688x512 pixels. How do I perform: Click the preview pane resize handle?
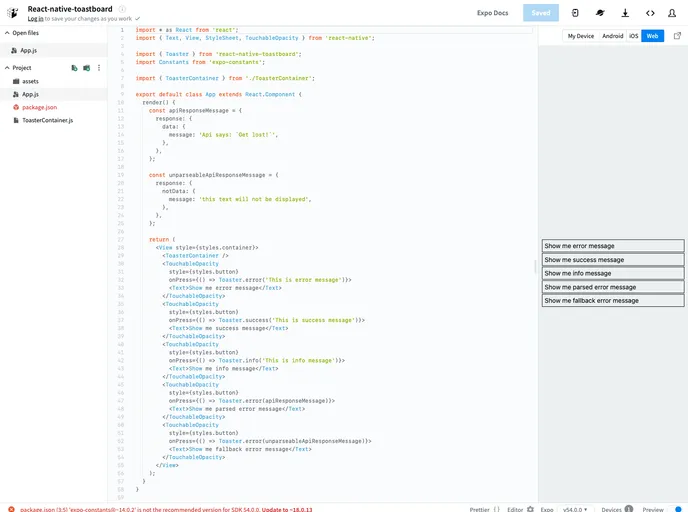pos(535,266)
